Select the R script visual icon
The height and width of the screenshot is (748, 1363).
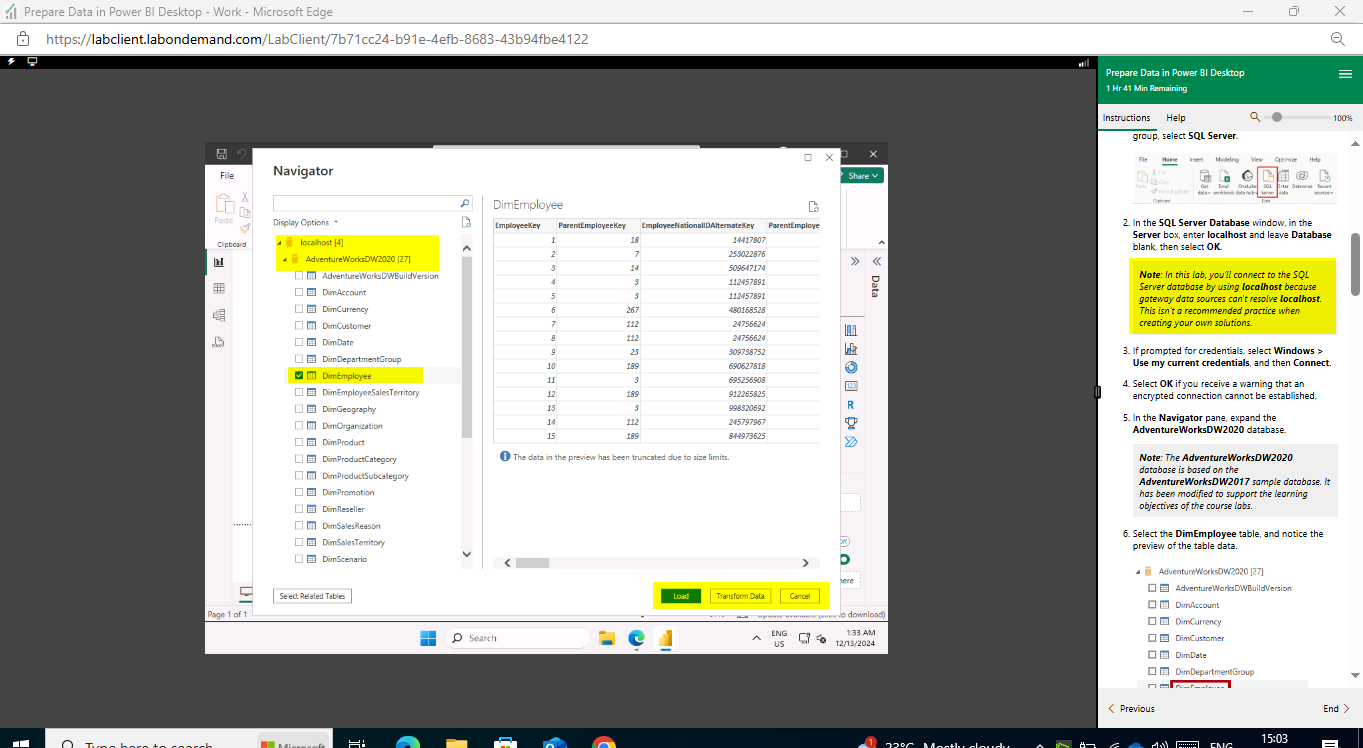(851, 404)
